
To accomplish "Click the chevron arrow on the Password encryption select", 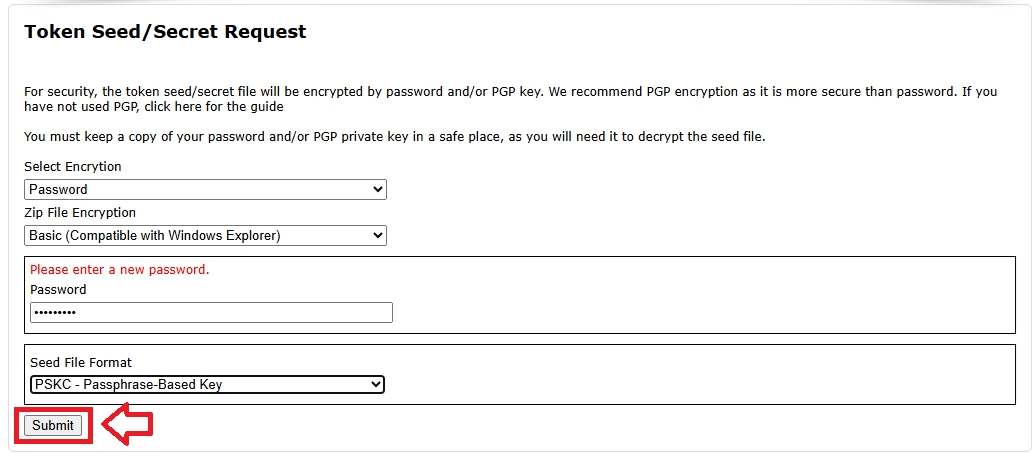I will tap(376, 190).
